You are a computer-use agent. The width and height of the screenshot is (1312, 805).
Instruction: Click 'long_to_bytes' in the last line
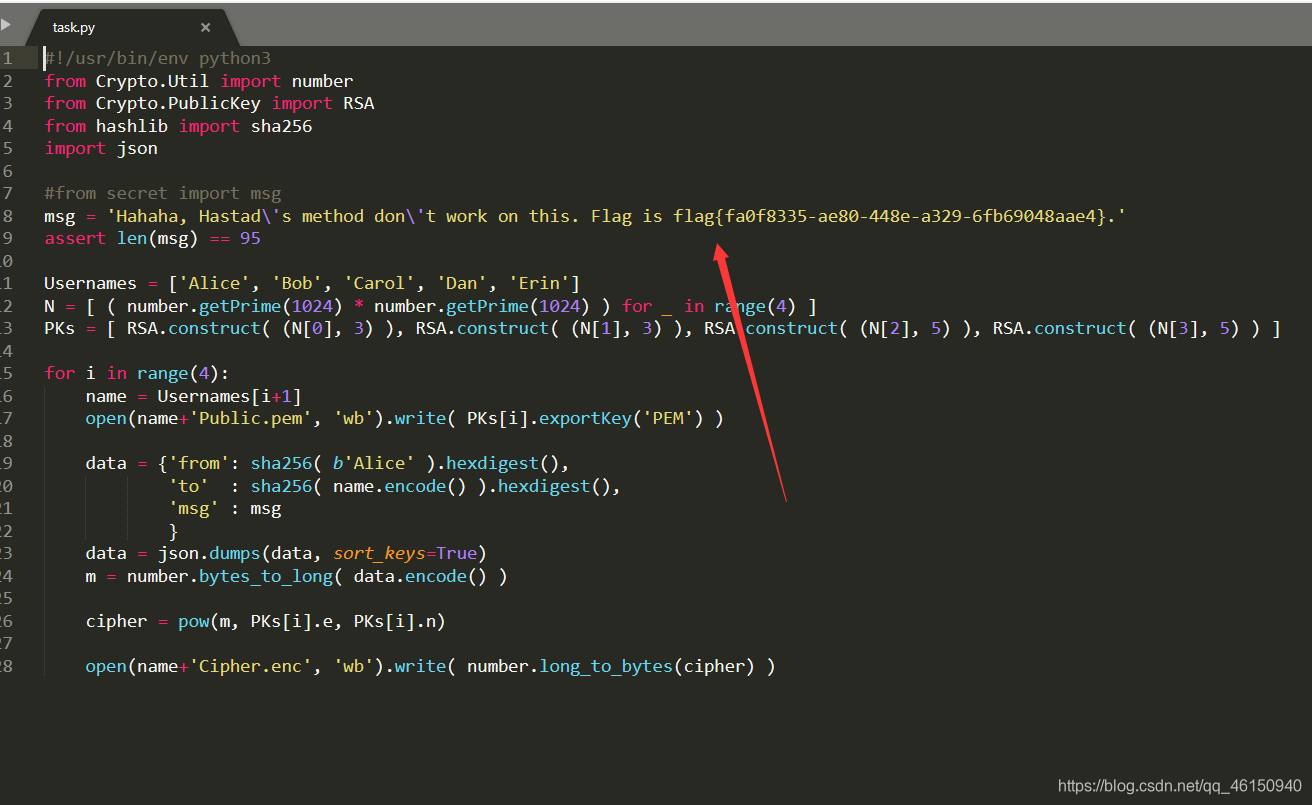[605, 666]
